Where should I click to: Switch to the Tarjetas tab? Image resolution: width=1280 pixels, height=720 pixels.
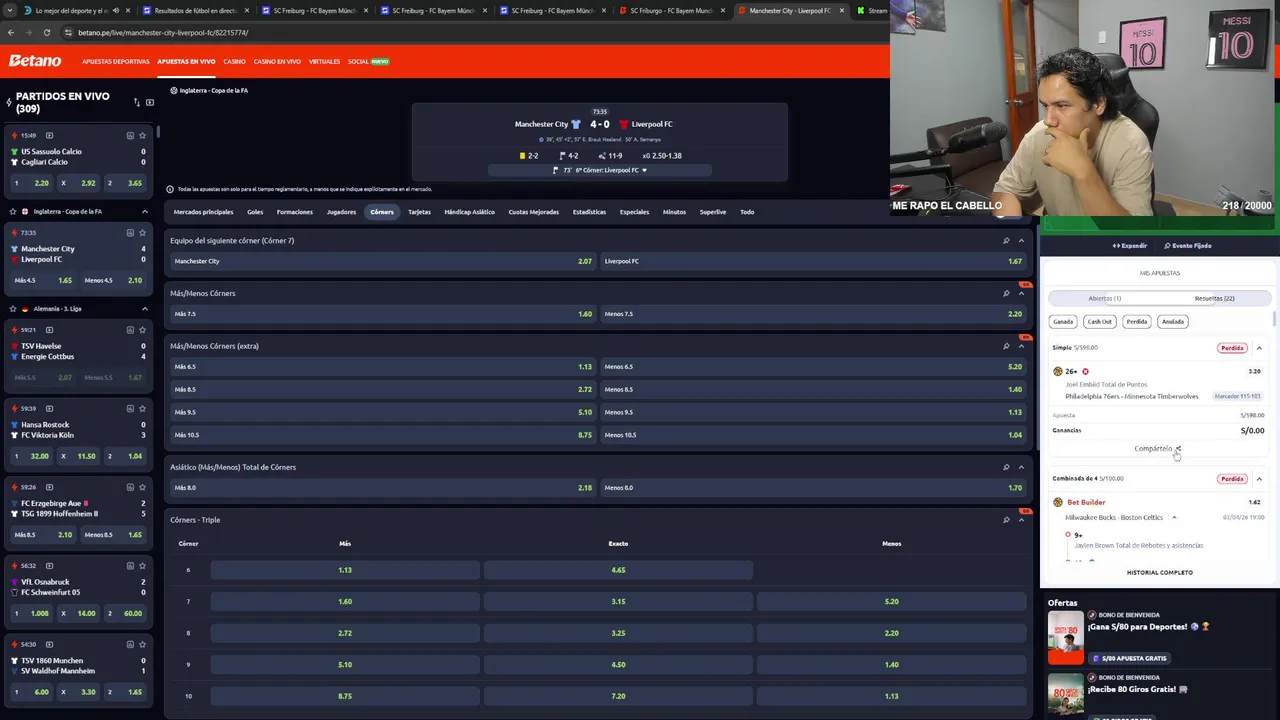(x=419, y=212)
